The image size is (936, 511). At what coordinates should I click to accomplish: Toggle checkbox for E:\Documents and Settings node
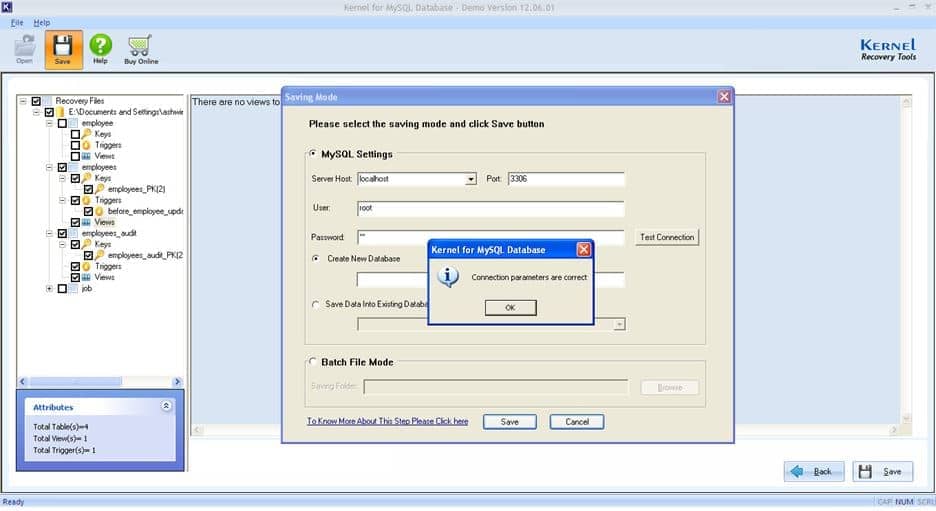(x=49, y=112)
